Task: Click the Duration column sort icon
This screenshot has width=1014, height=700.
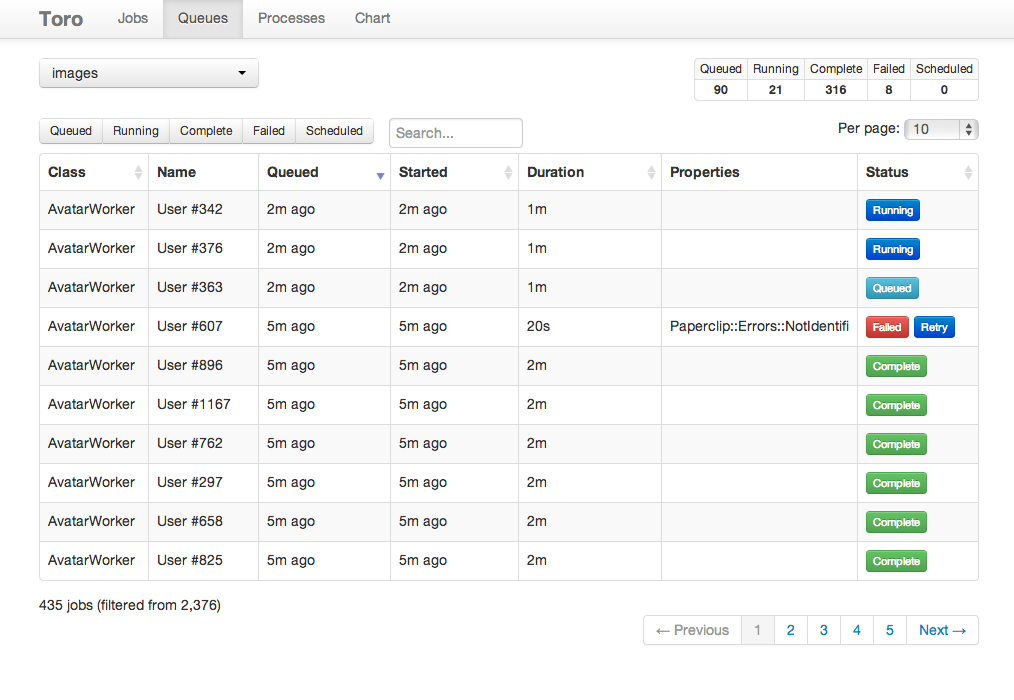Action: [x=652, y=173]
